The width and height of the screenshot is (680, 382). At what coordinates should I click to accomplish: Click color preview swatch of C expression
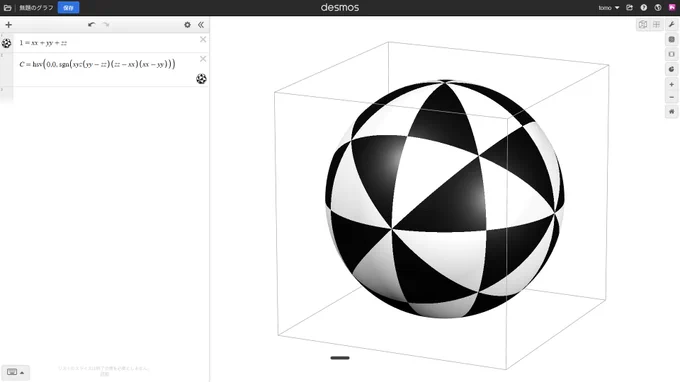(201, 78)
